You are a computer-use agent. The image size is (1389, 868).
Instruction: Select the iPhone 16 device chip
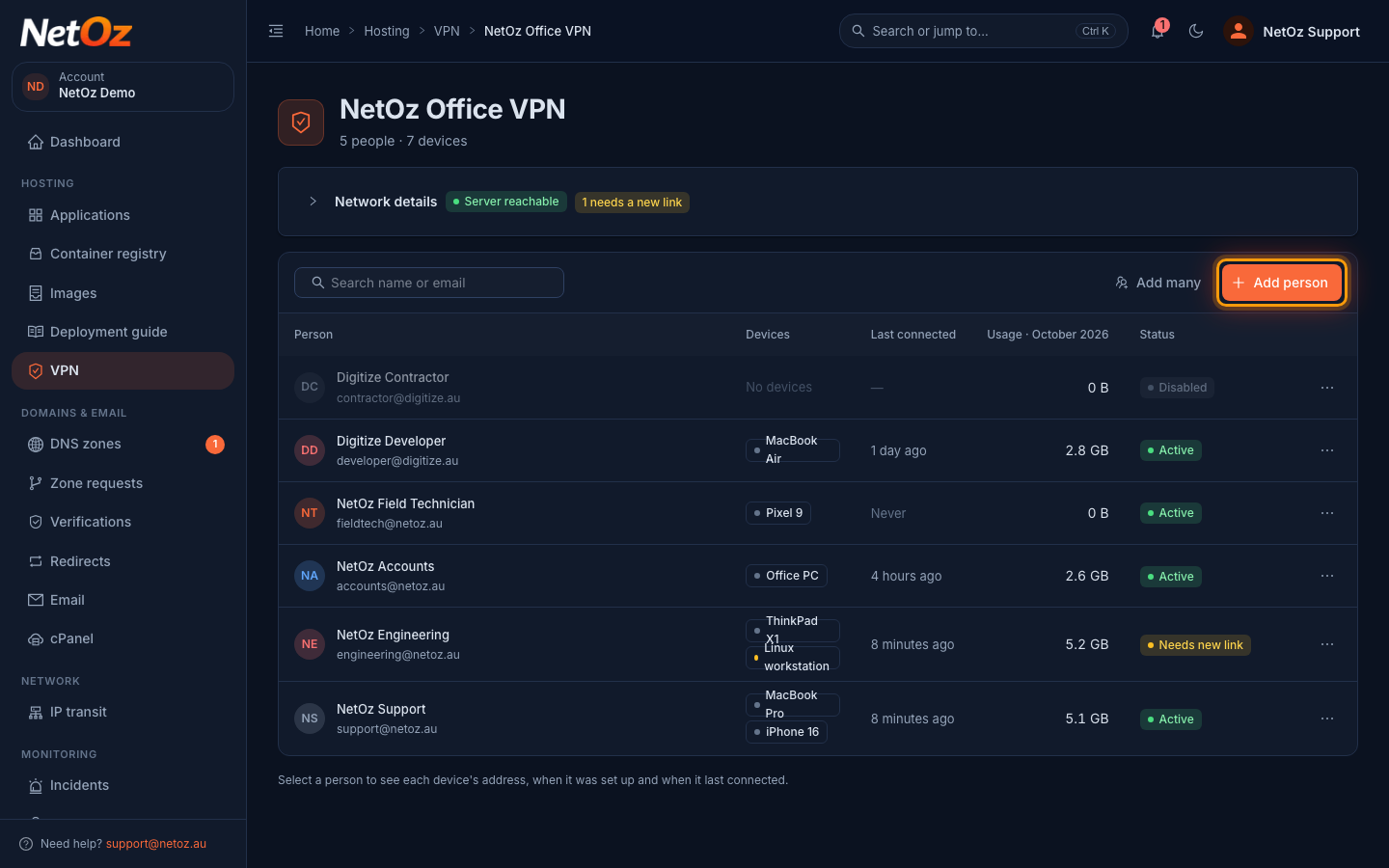[x=786, y=732]
